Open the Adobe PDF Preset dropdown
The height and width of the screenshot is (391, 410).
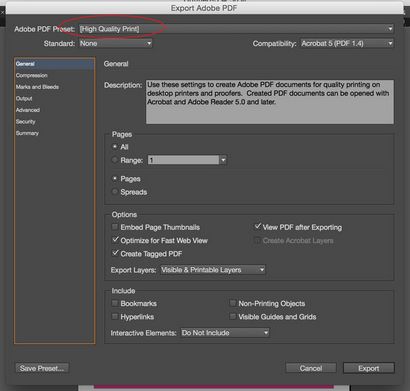(236, 29)
